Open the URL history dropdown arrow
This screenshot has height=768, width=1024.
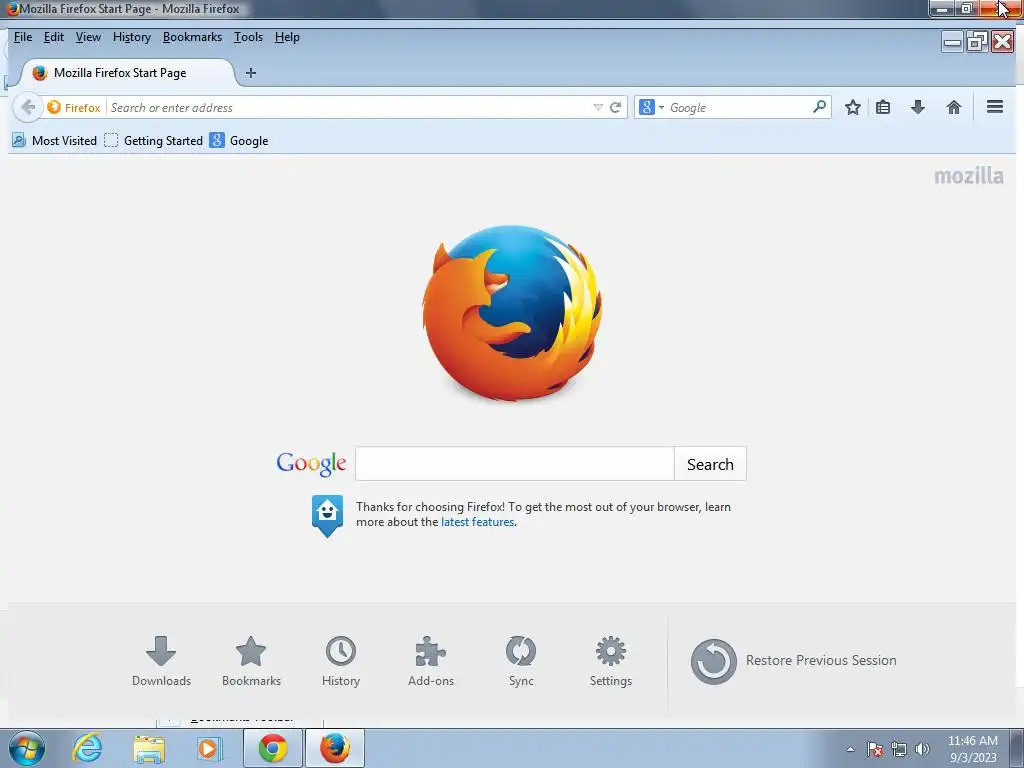pos(598,108)
